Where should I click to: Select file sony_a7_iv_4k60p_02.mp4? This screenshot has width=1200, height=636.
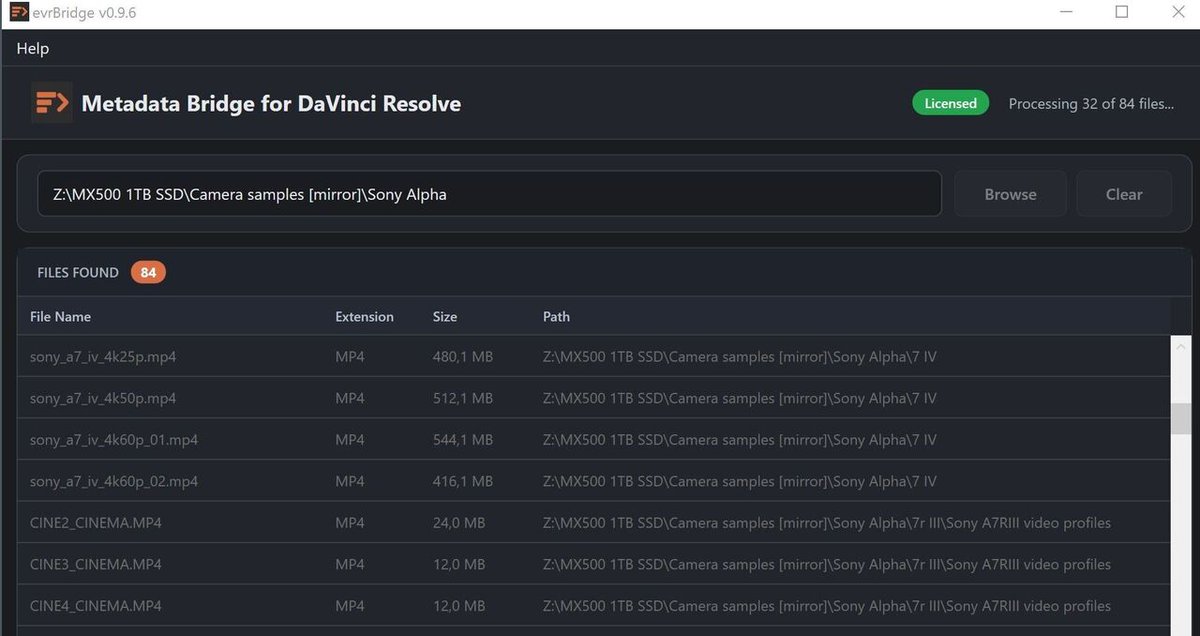[x=594, y=481]
